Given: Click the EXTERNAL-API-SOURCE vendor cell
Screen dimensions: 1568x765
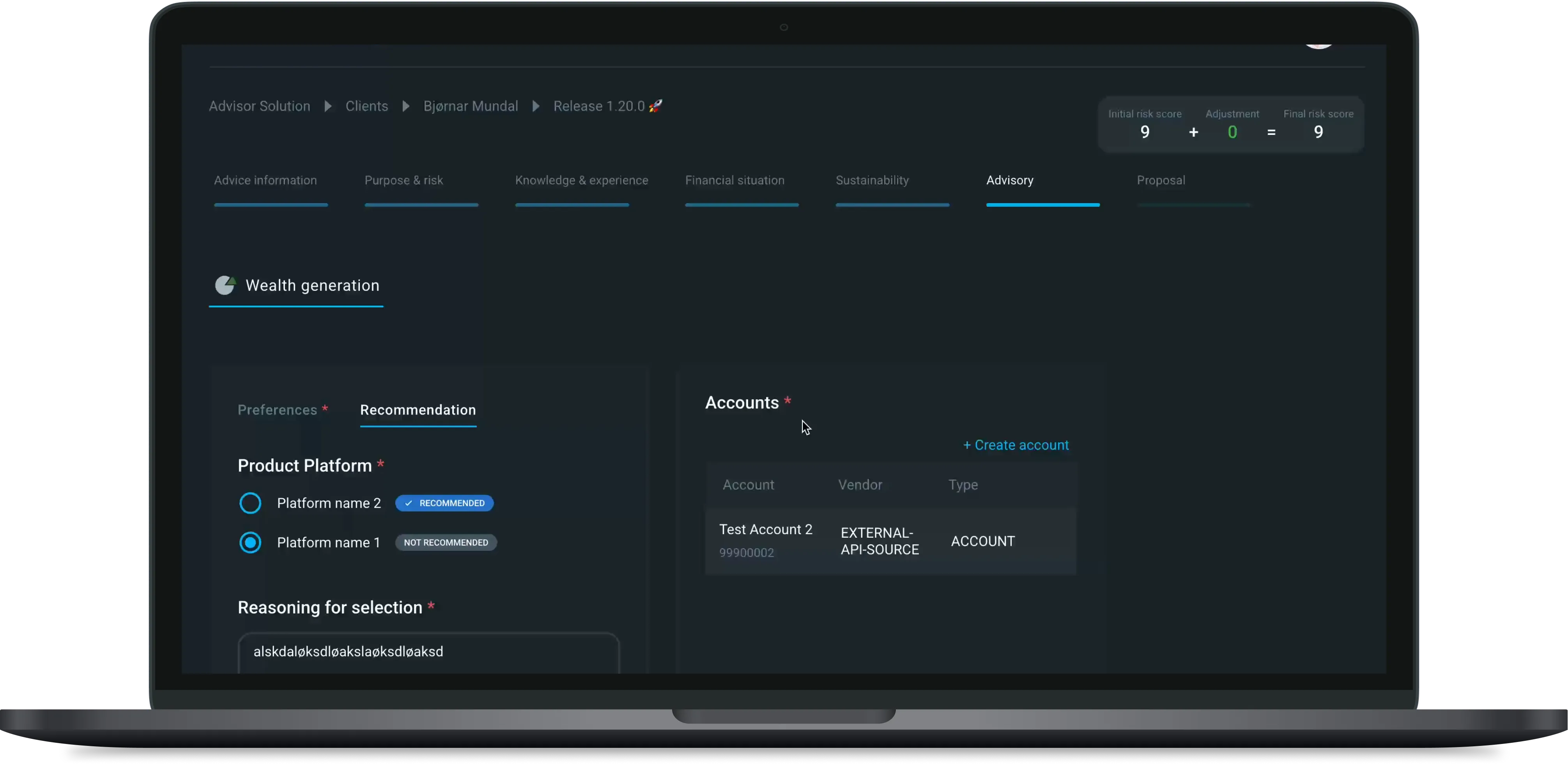Looking at the screenshot, I should click(x=880, y=541).
